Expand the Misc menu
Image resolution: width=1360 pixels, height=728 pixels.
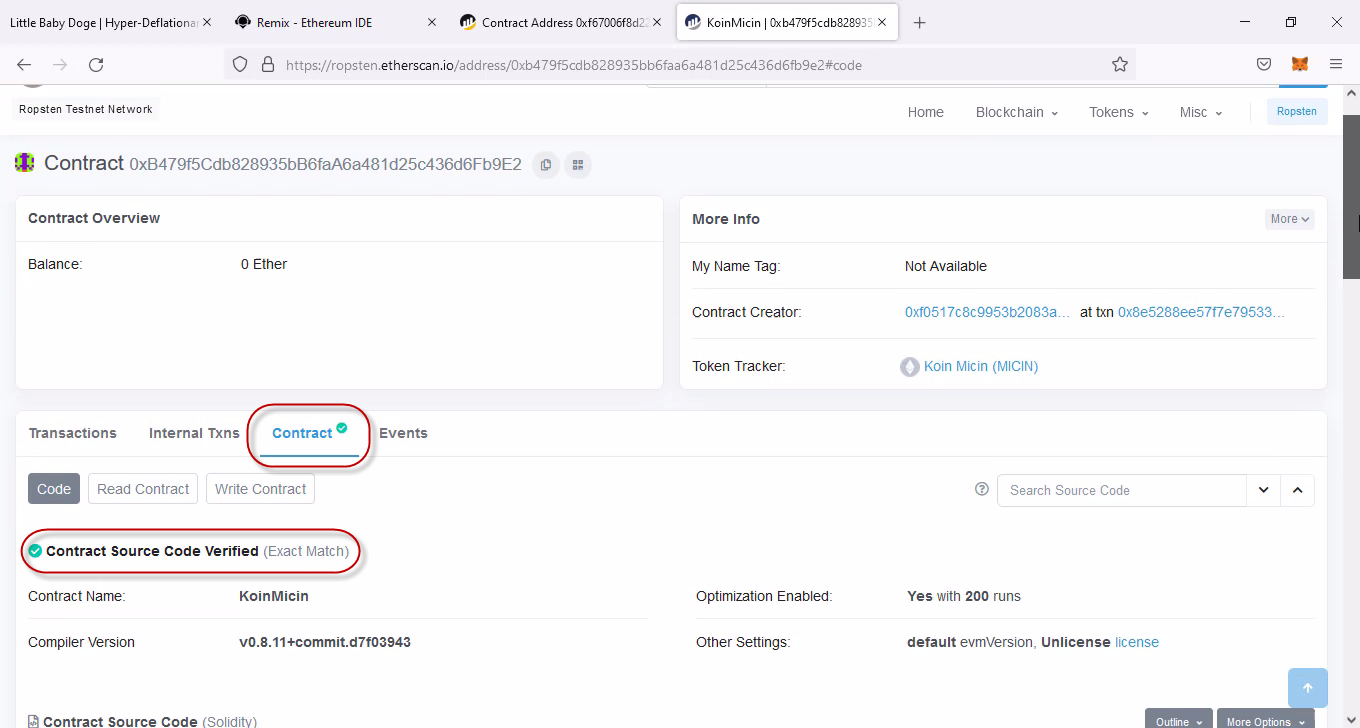[1201, 112]
